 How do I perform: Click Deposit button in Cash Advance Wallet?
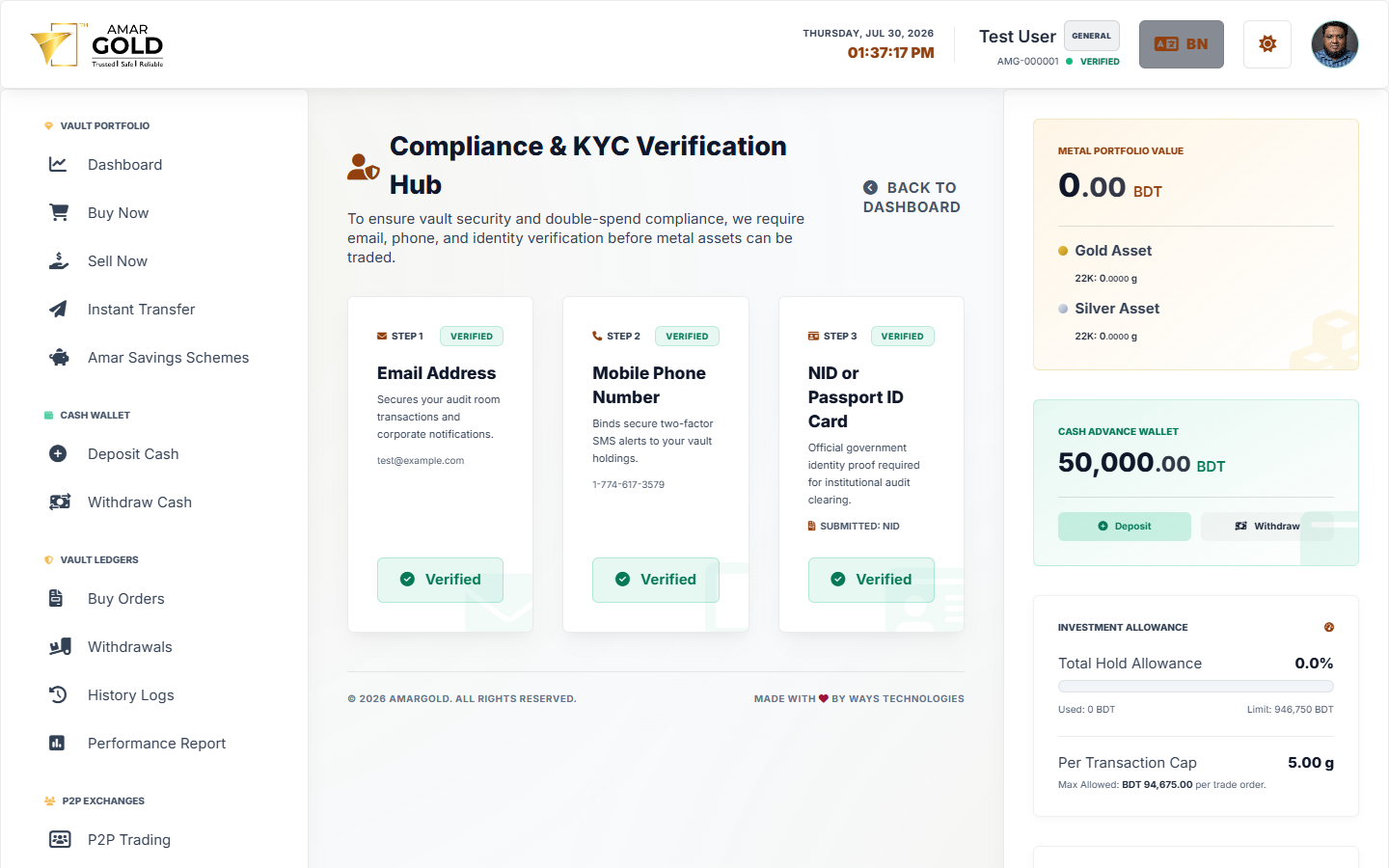click(x=1125, y=527)
